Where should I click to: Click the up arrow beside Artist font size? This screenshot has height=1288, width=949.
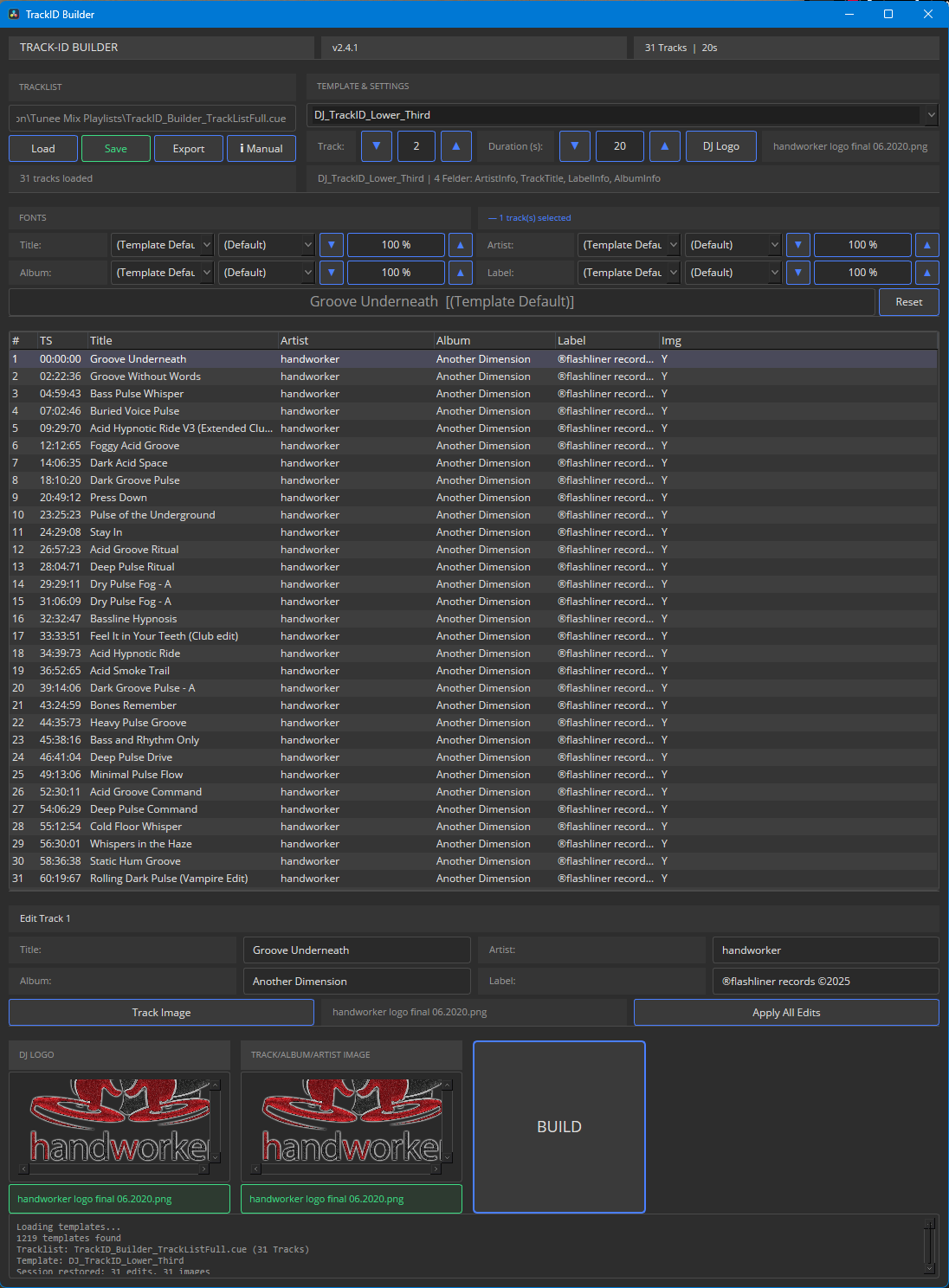(x=926, y=244)
